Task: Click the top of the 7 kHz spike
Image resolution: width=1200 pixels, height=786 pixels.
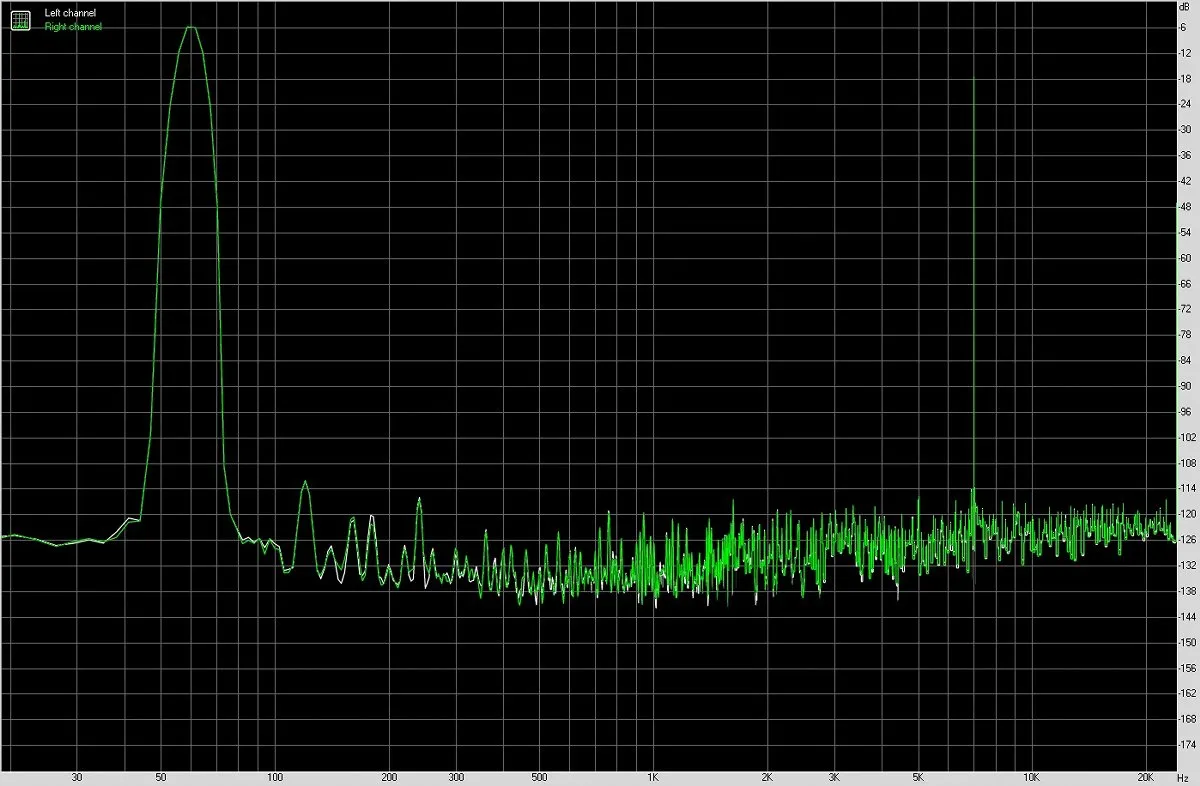Action: pos(973,80)
